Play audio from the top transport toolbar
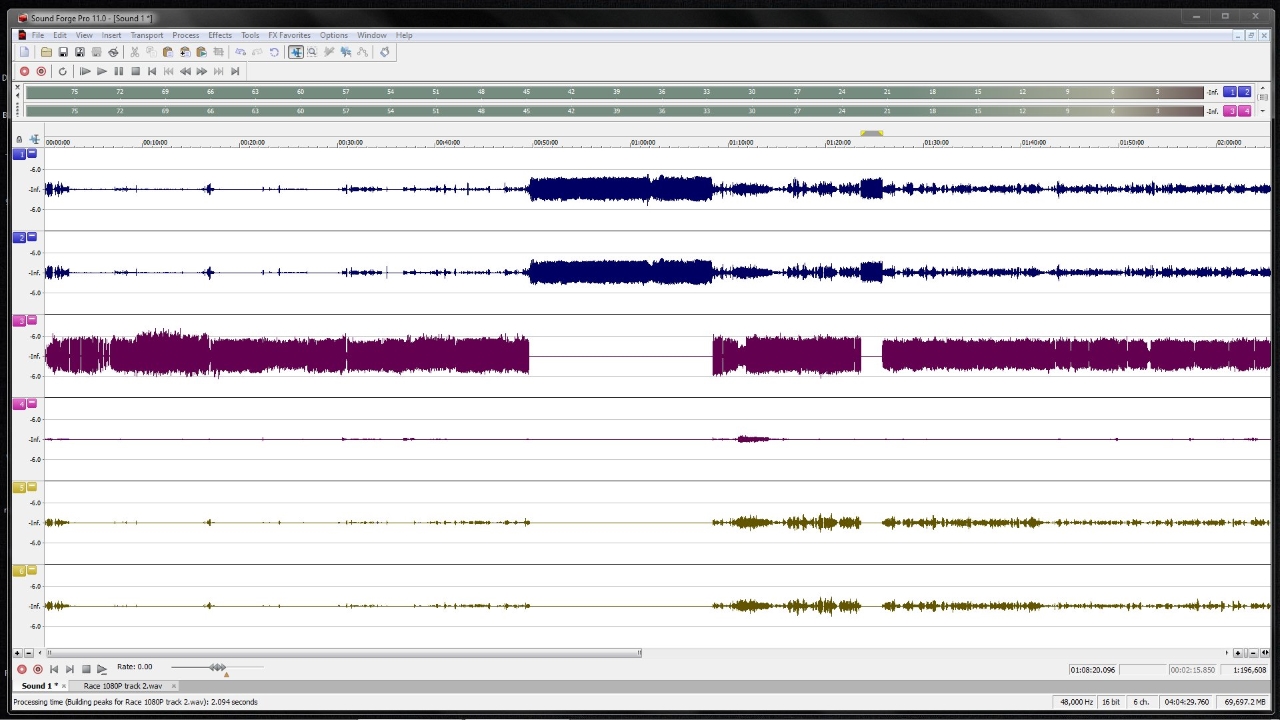The width and height of the screenshot is (1280, 720). (x=102, y=71)
